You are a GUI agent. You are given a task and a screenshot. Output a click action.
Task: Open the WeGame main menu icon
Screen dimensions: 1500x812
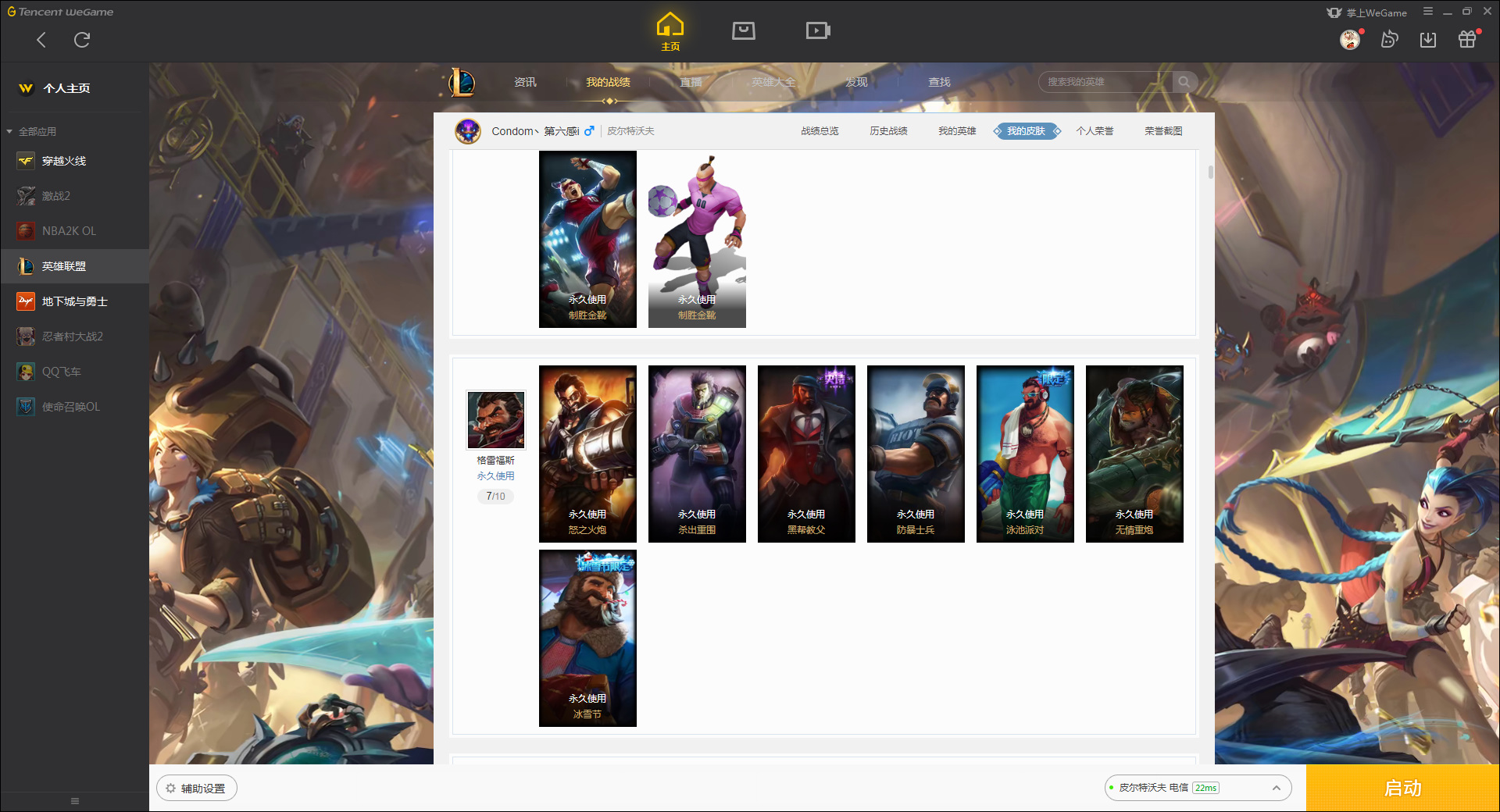click(x=1428, y=12)
